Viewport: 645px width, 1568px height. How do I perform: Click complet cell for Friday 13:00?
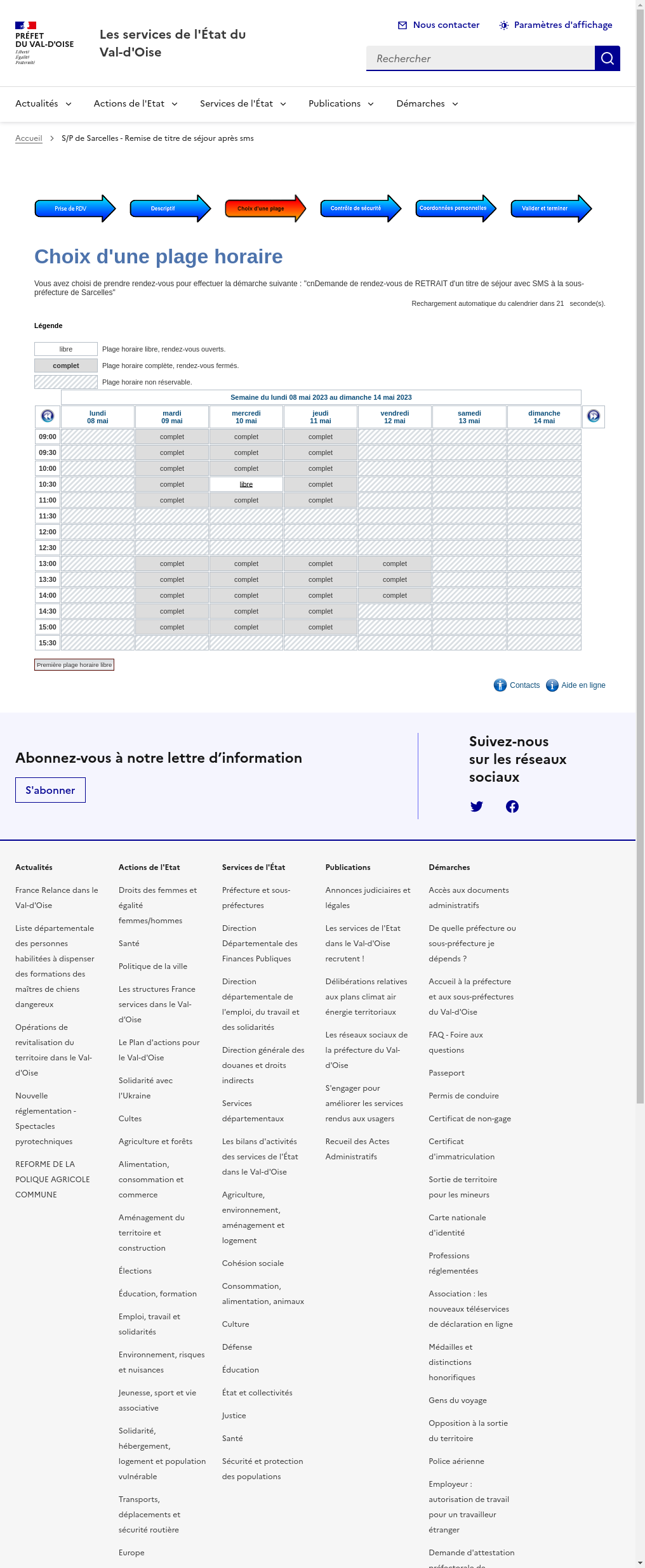point(395,563)
